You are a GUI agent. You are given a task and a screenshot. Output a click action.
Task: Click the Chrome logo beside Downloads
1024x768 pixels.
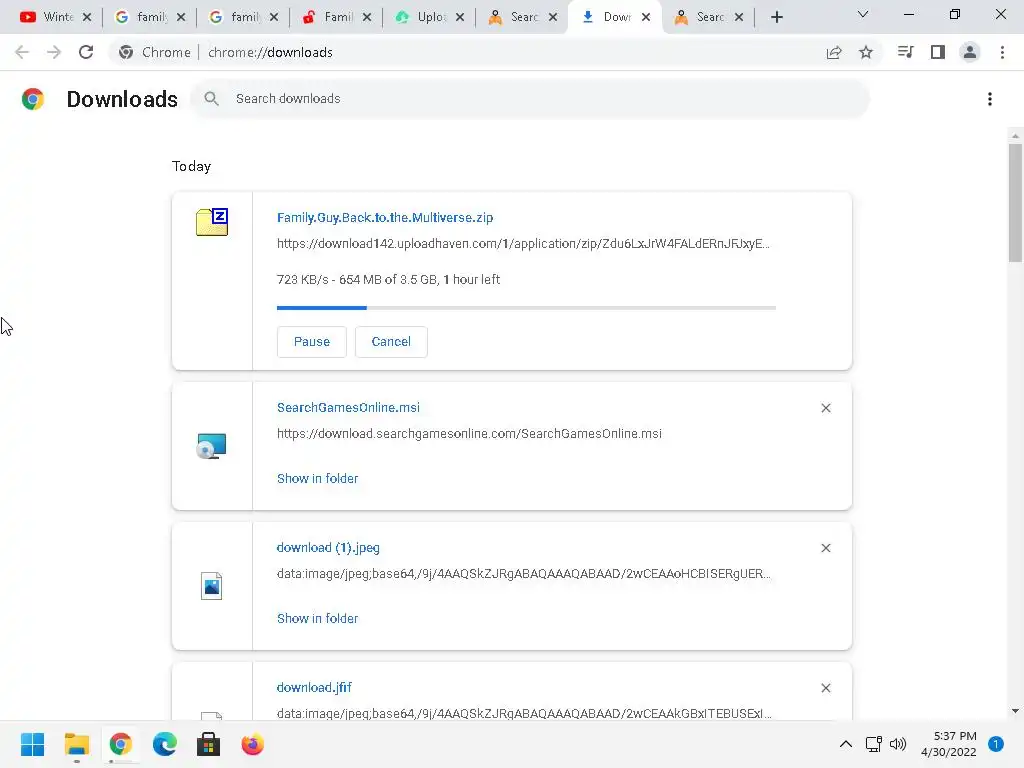pos(33,99)
